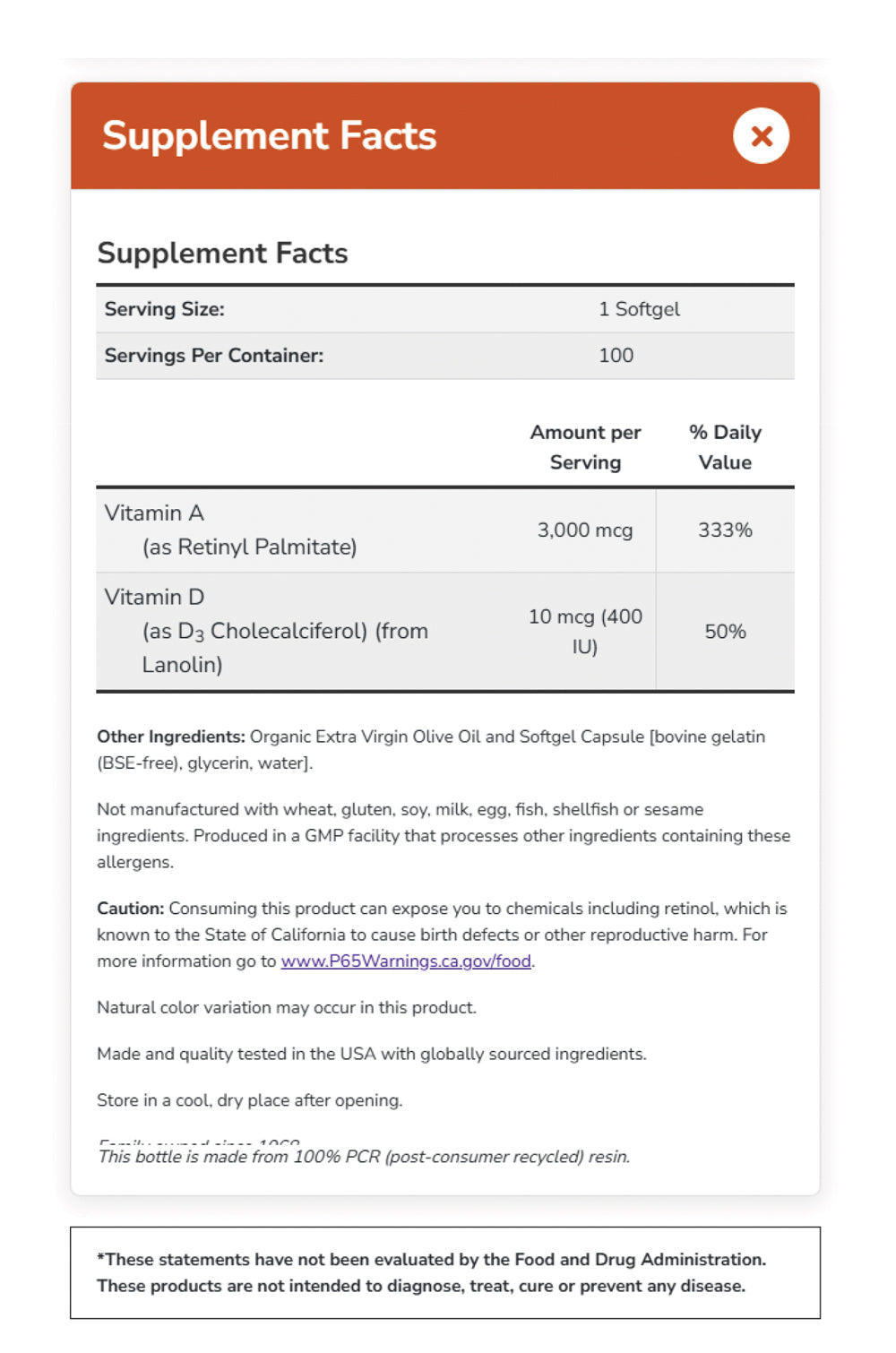Select the Servings Per Container label
The width and height of the screenshot is (896, 1353).
click(214, 356)
